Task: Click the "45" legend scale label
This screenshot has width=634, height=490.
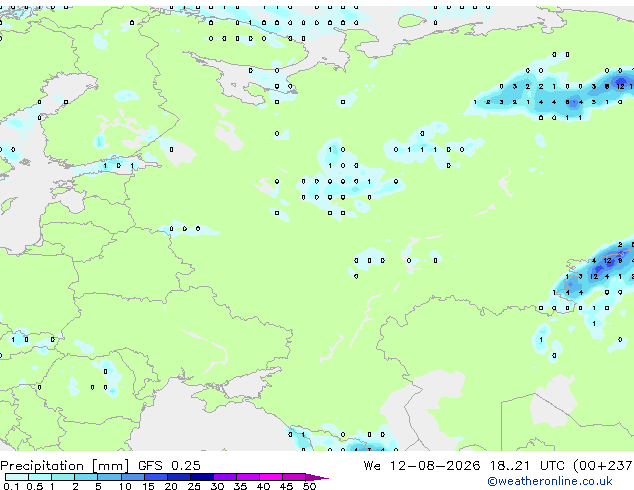Action: pos(286,486)
